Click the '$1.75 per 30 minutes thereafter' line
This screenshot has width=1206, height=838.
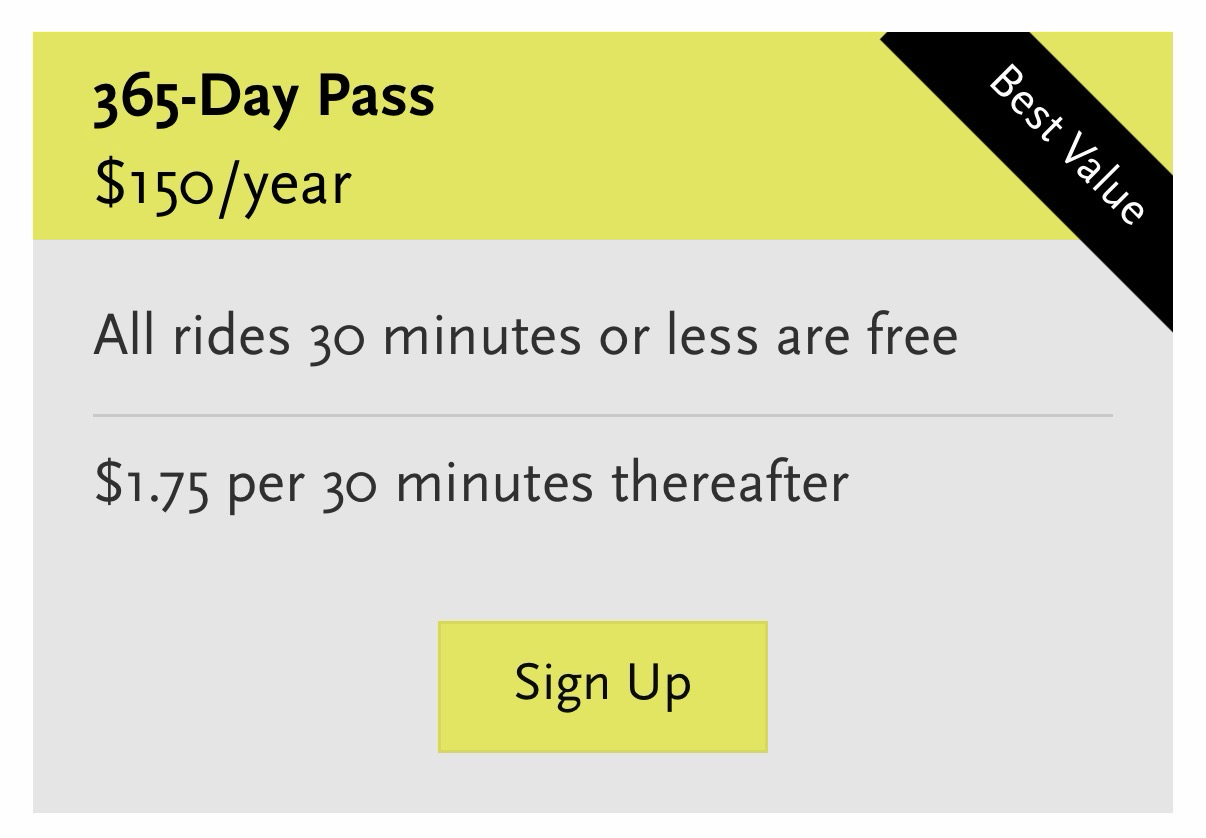point(470,481)
